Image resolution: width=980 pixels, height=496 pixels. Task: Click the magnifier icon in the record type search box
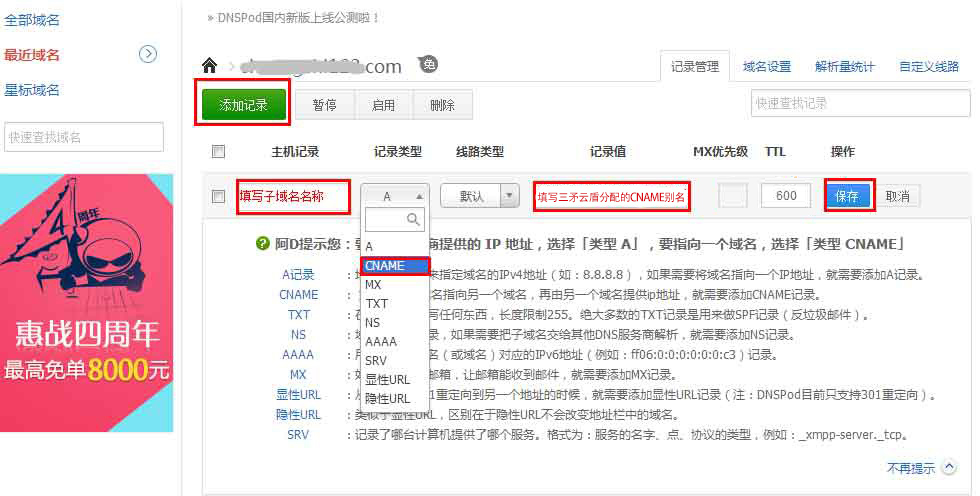[413, 219]
